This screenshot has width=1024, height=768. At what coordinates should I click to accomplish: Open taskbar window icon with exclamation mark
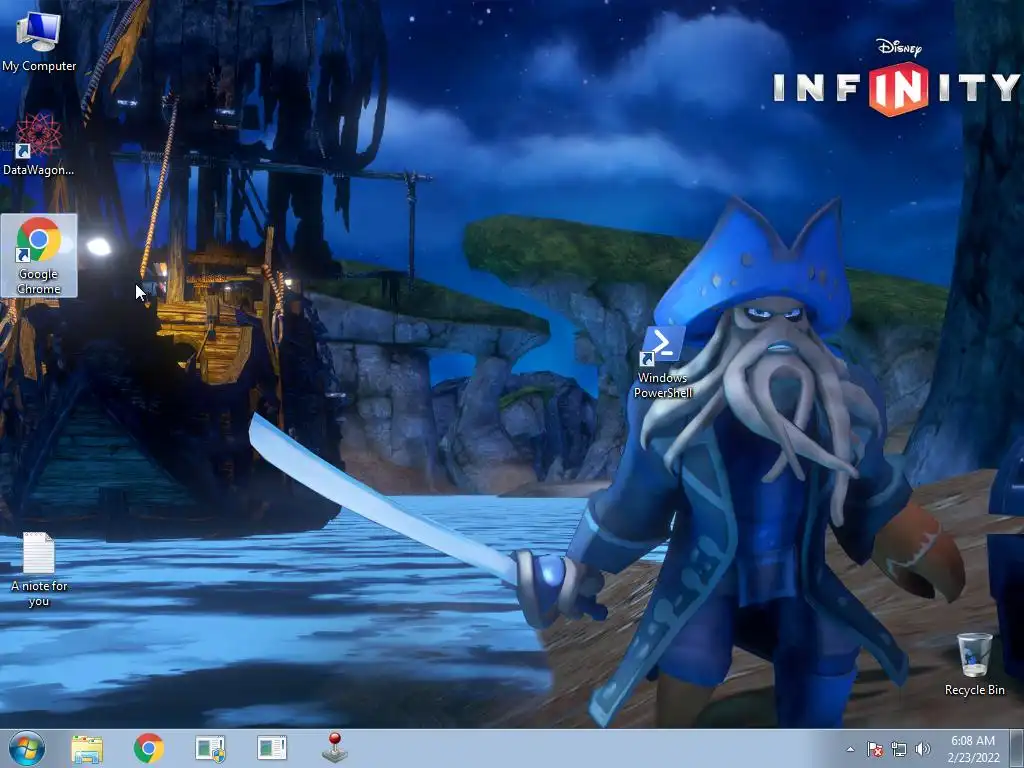pos(272,748)
